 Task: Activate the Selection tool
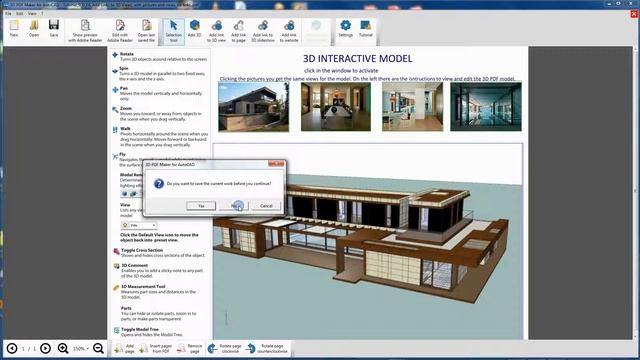click(x=173, y=31)
